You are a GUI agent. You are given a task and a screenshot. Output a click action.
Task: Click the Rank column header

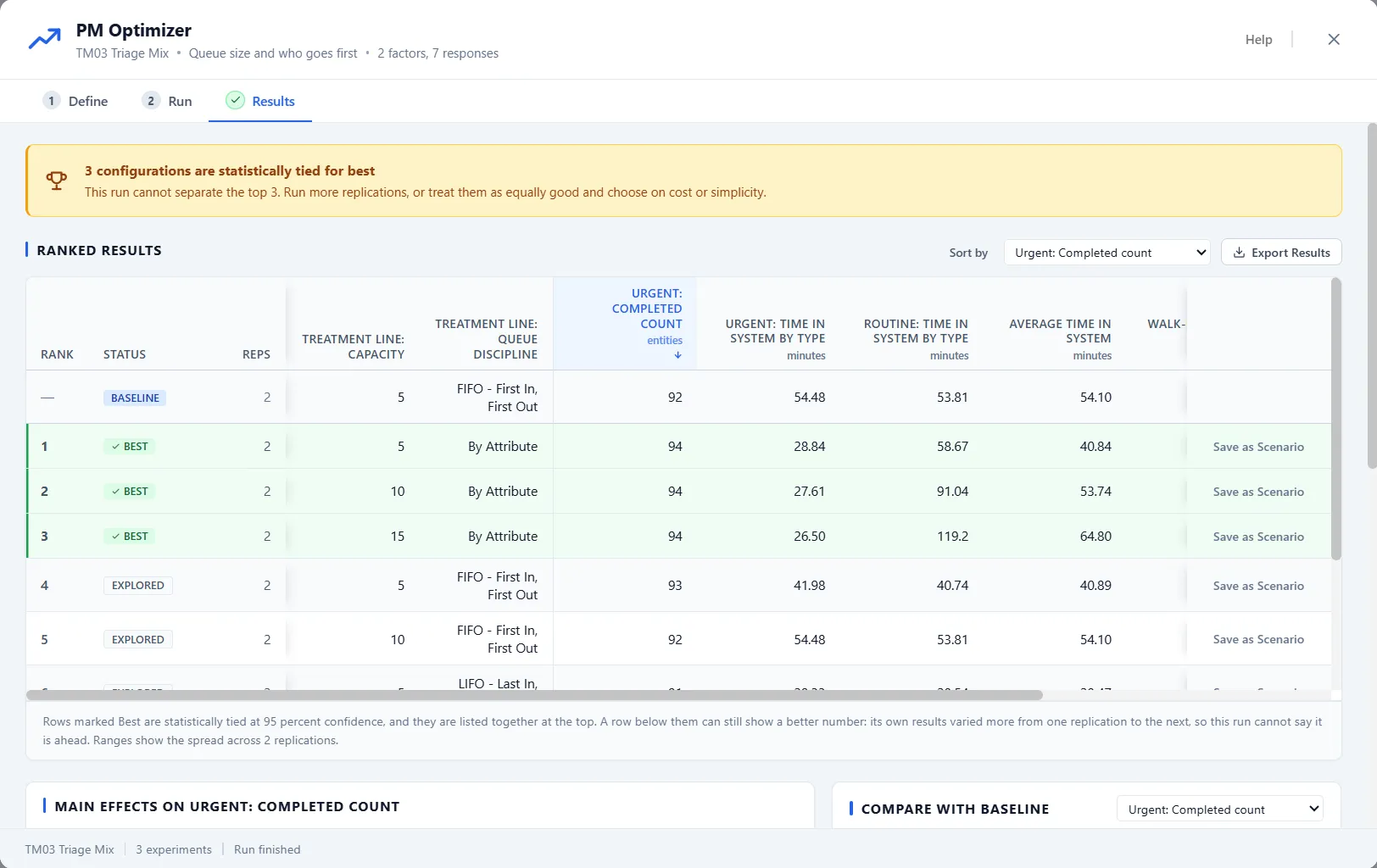(57, 354)
